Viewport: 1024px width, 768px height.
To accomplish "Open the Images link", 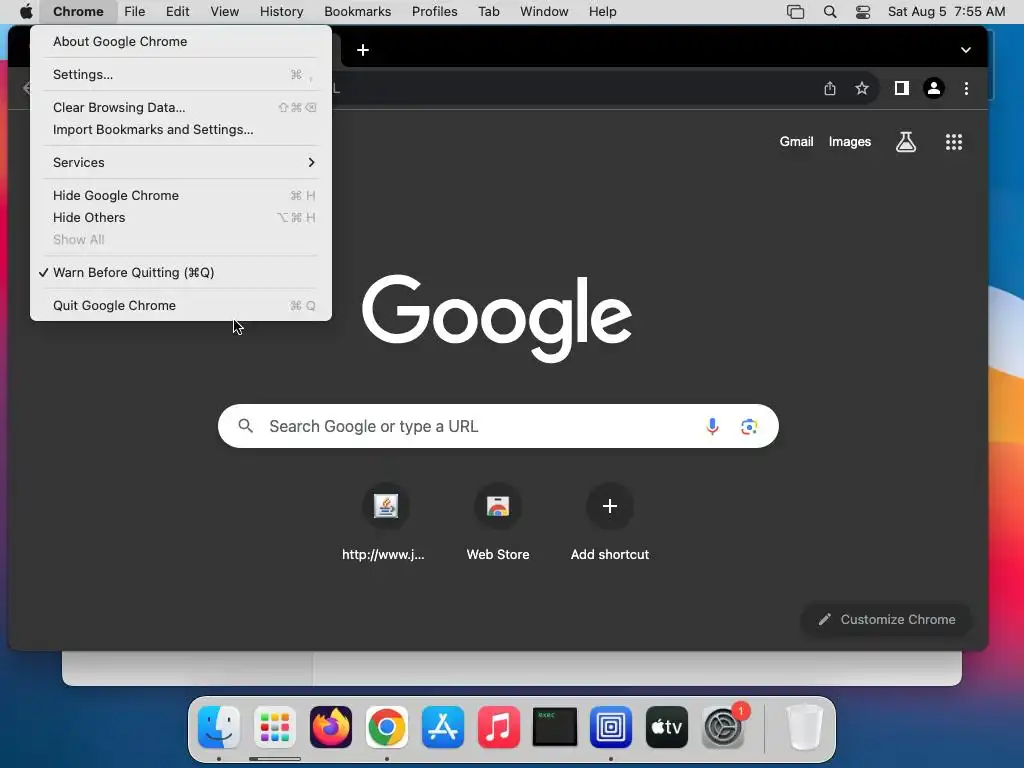I will tap(850, 142).
